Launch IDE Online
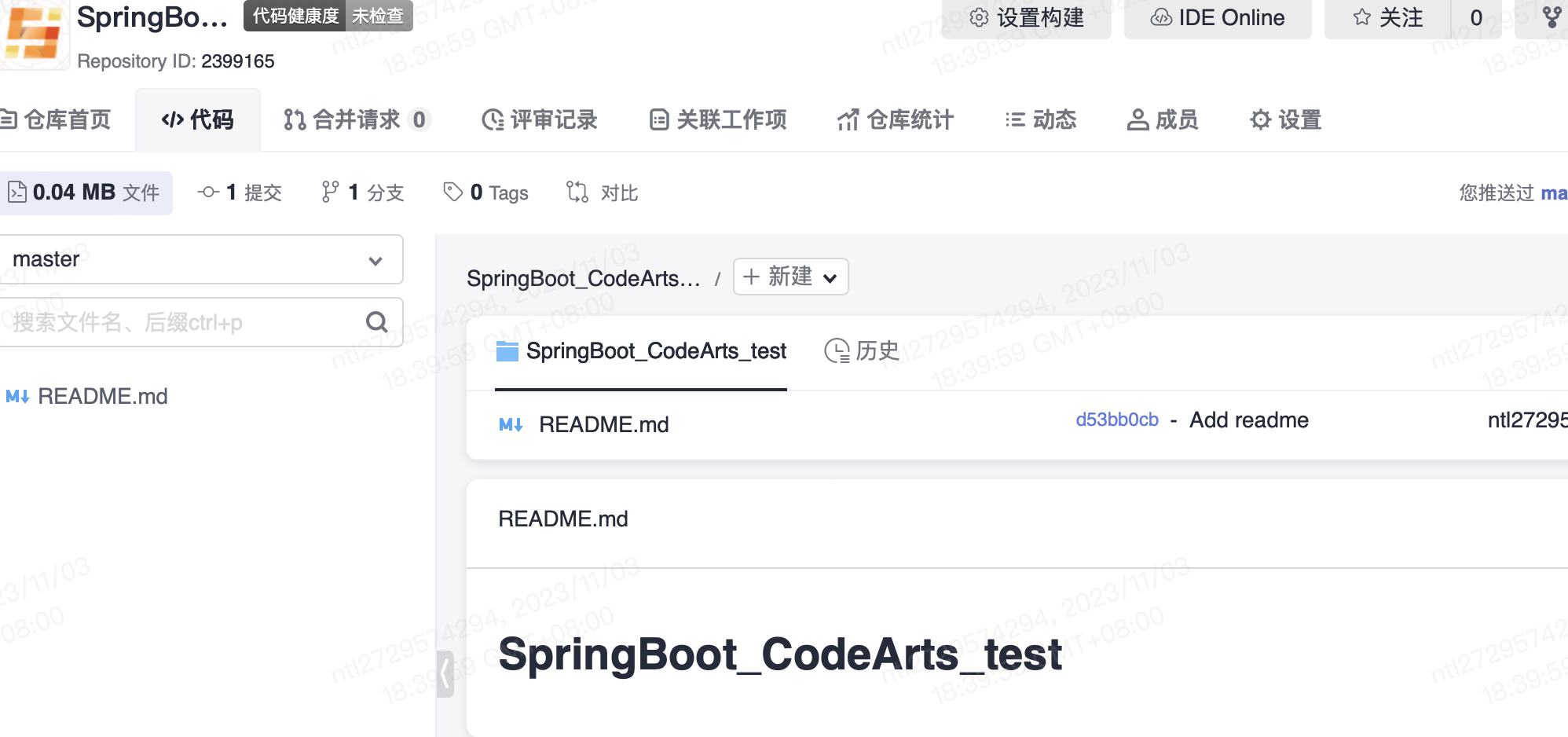1568x737 pixels. click(1218, 17)
